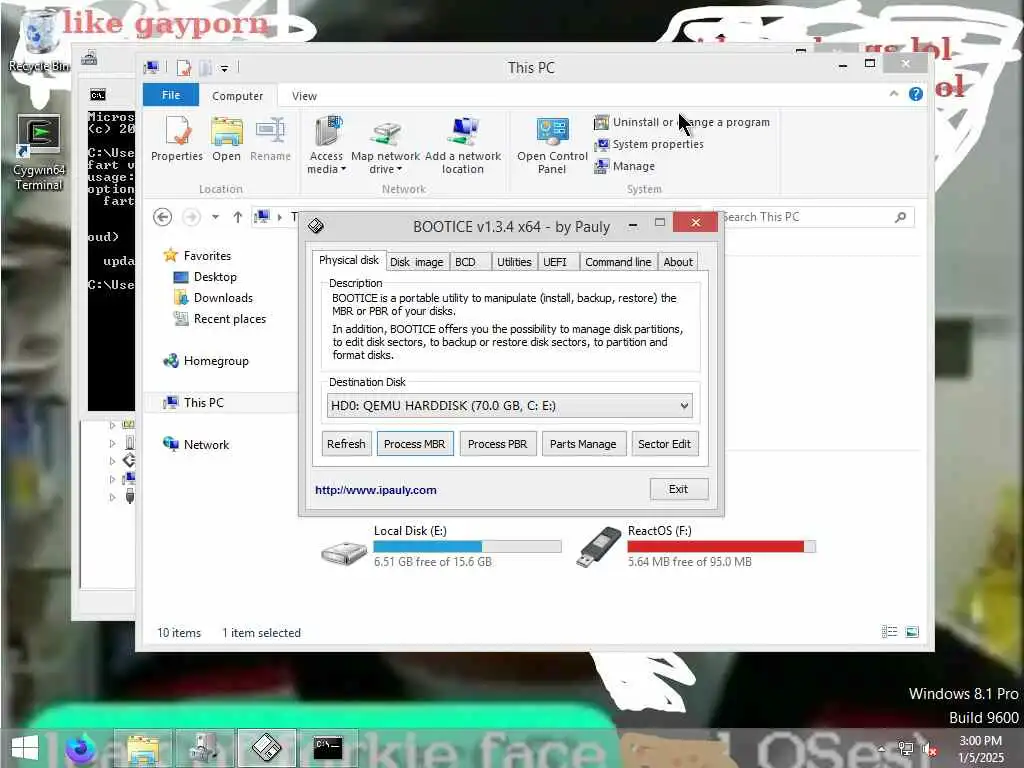This screenshot has width=1024, height=768.
Task: Click Uninstall or change a program
Action: 682,122
